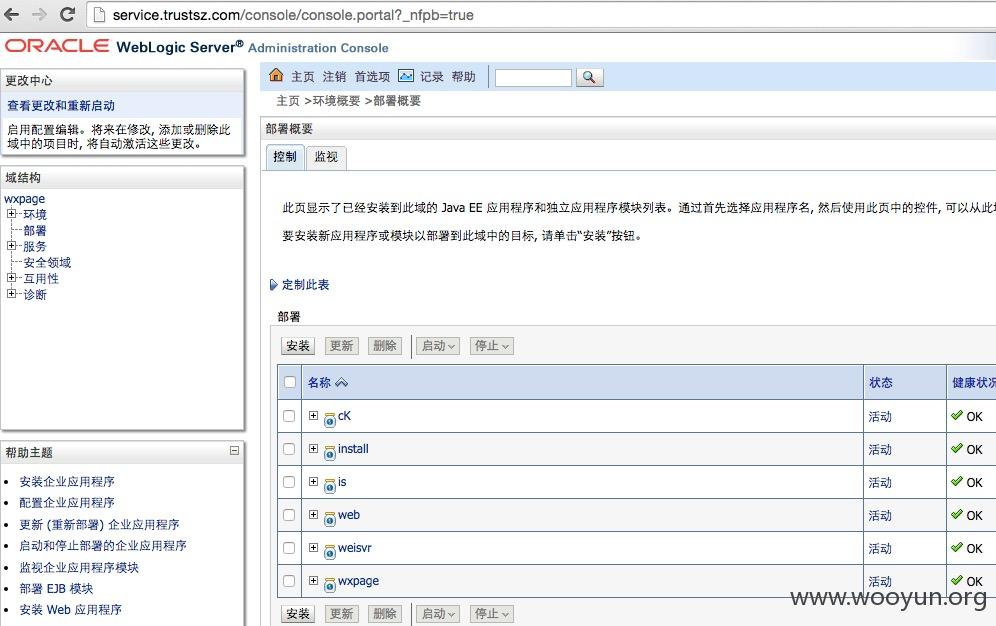Click the toolbar search input field
The width and height of the screenshot is (996, 626).
tap(533, 77)
